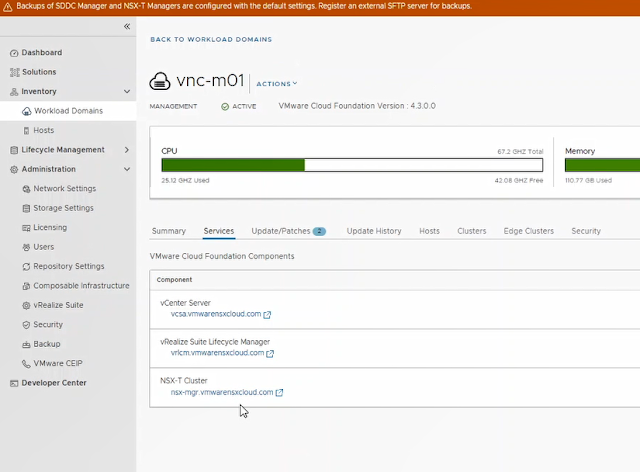Click the vRealize Suite icon
The image size is (640, 472).
click(27, 305)
